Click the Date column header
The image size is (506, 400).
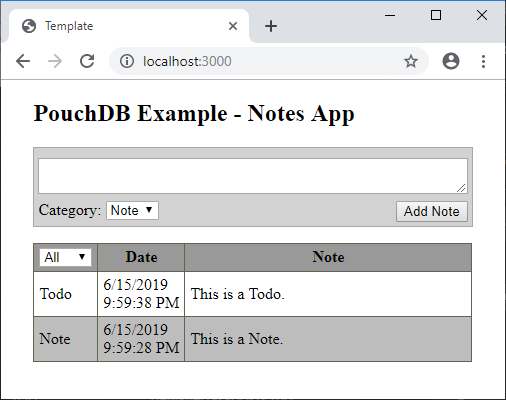[141, 257]
